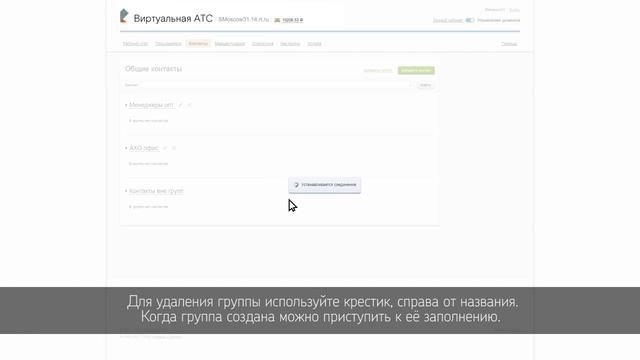The width and height of the screenshot is (640, 360).
Task: Open the Помощь link at right
Action: tap(509, 44)
